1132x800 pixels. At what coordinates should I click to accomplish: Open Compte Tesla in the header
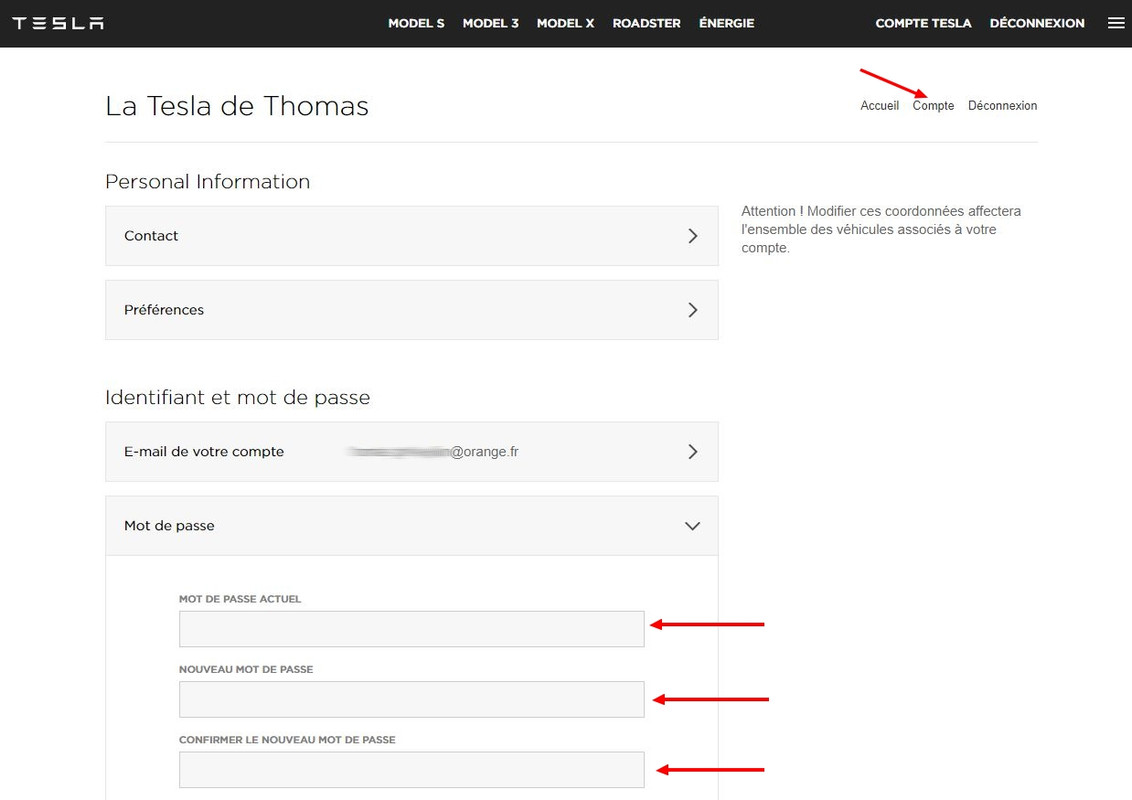923,23
